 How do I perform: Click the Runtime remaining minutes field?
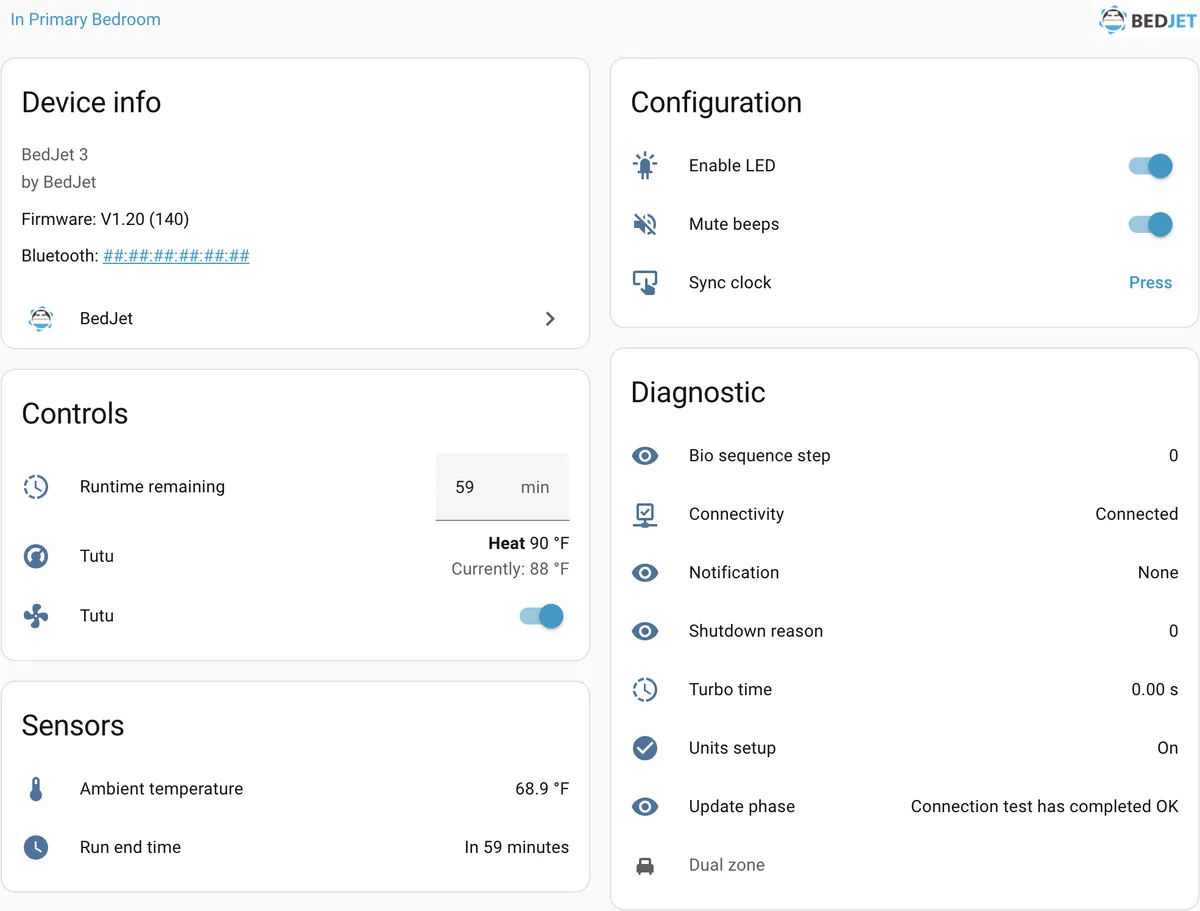coord(502,487)
